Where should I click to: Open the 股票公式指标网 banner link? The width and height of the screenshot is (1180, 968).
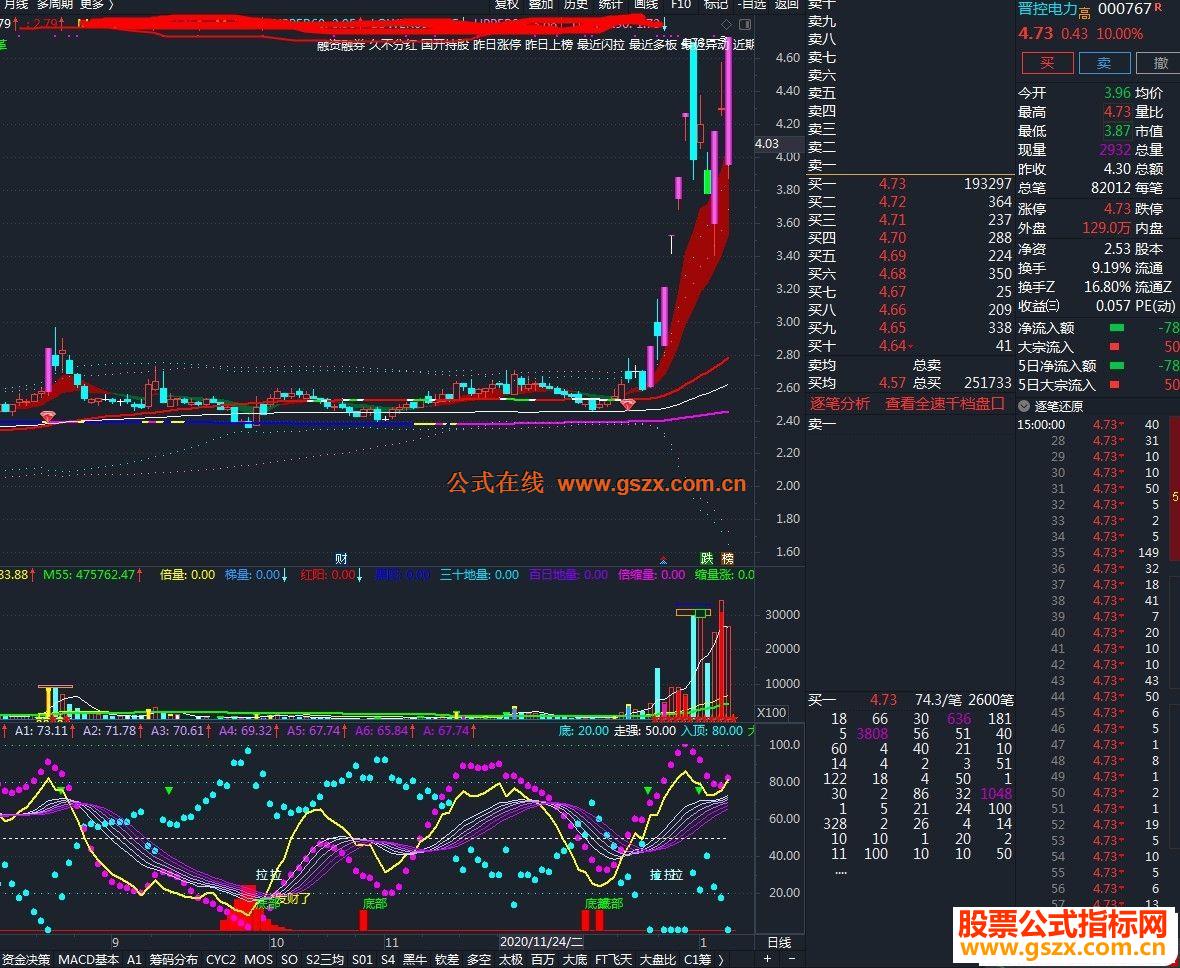[x=1063, y=936]
